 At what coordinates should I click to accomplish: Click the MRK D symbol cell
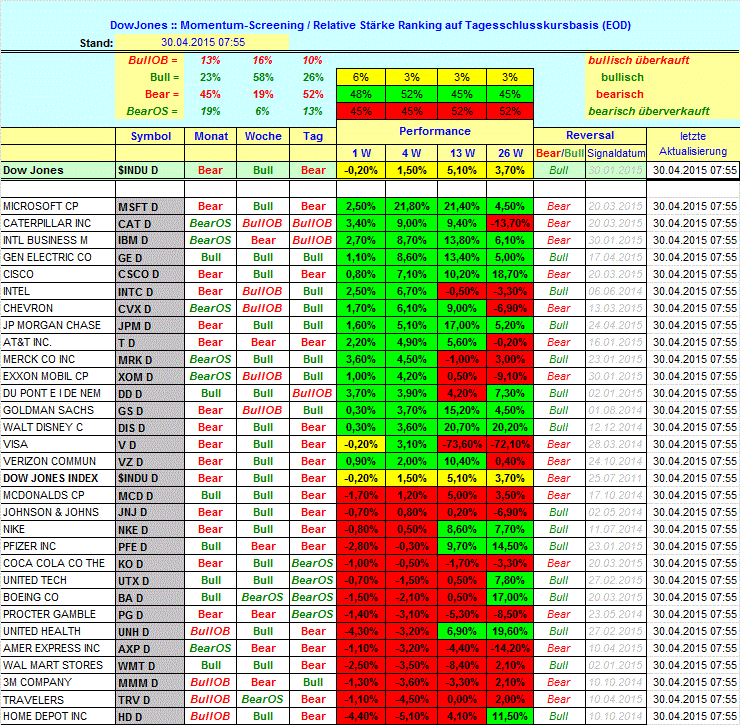tap(150, 360)
